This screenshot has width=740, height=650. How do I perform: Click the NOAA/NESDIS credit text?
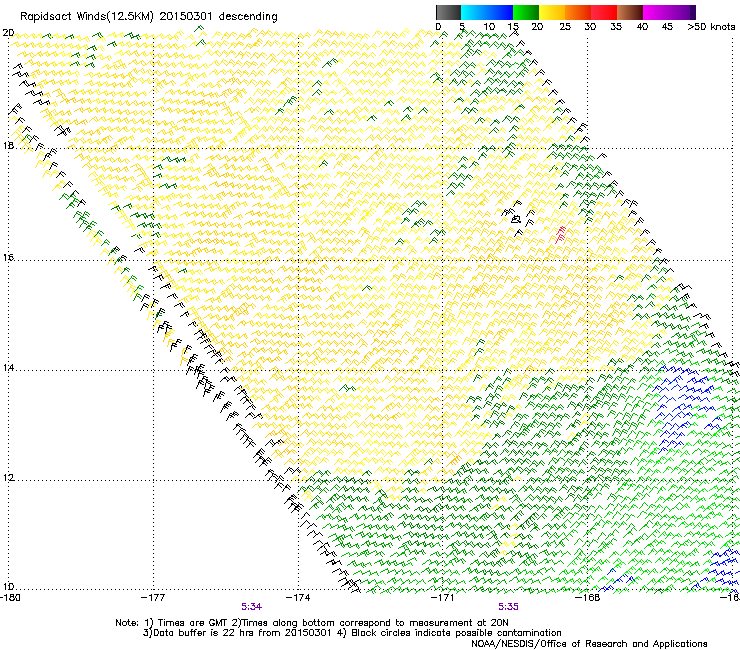click(589, 644)
